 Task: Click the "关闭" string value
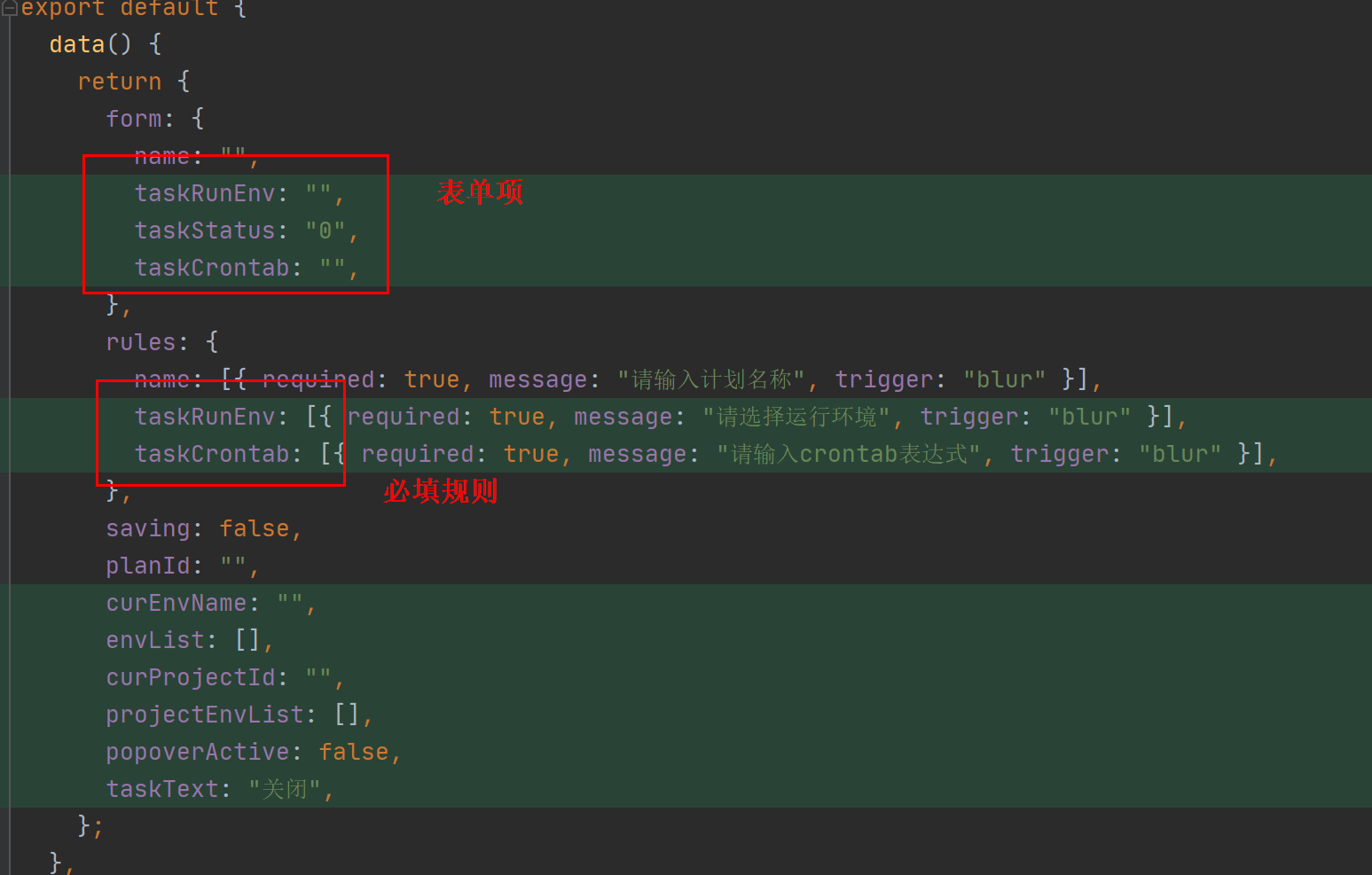pyautogui.click(x=284, y=789)
